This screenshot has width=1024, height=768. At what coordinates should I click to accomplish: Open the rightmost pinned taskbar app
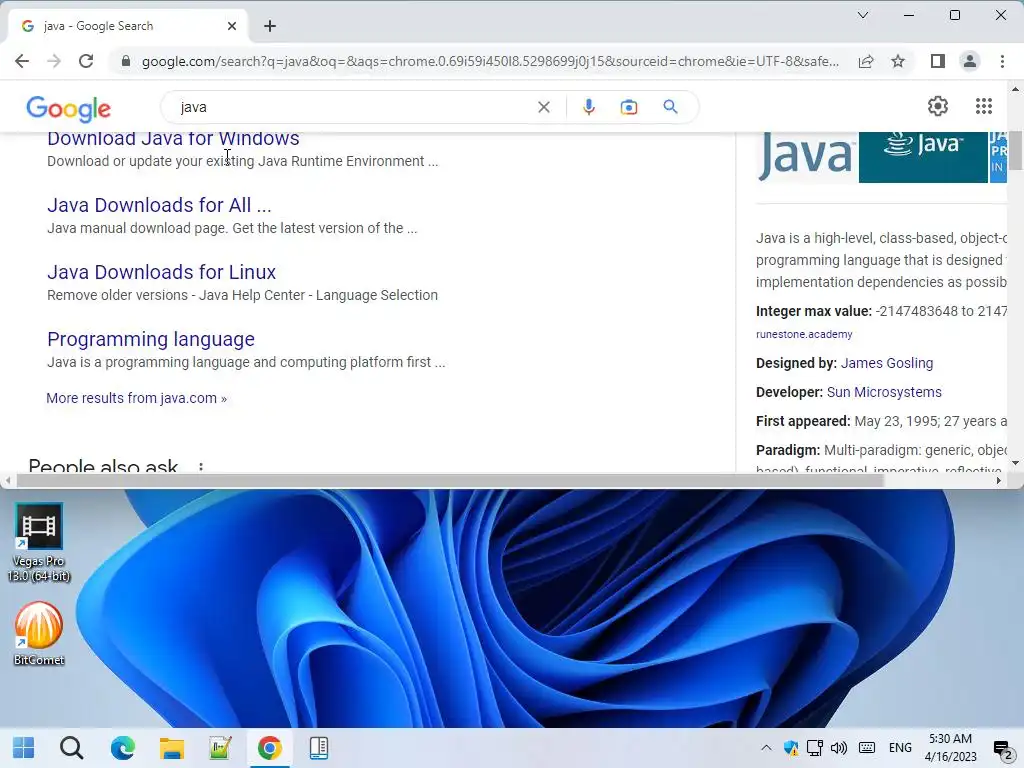319,748
